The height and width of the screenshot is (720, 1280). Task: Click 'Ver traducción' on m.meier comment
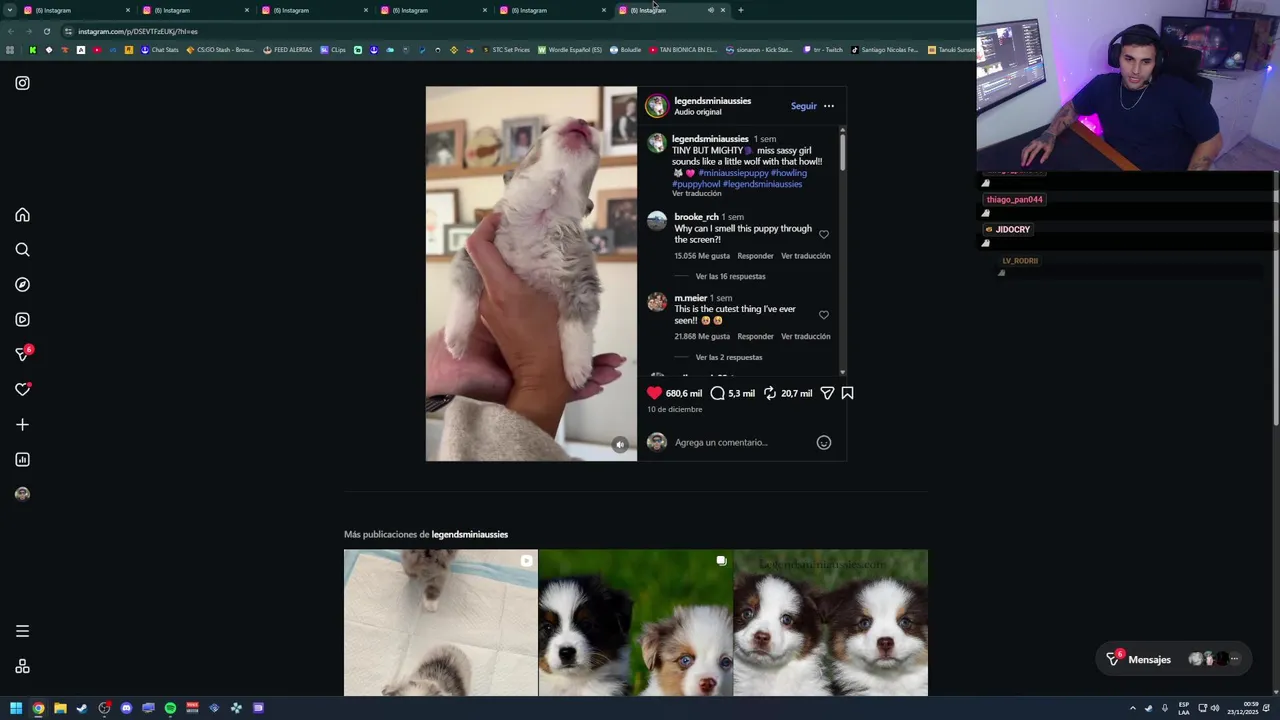pyautogui.click(x=806, y=337)
